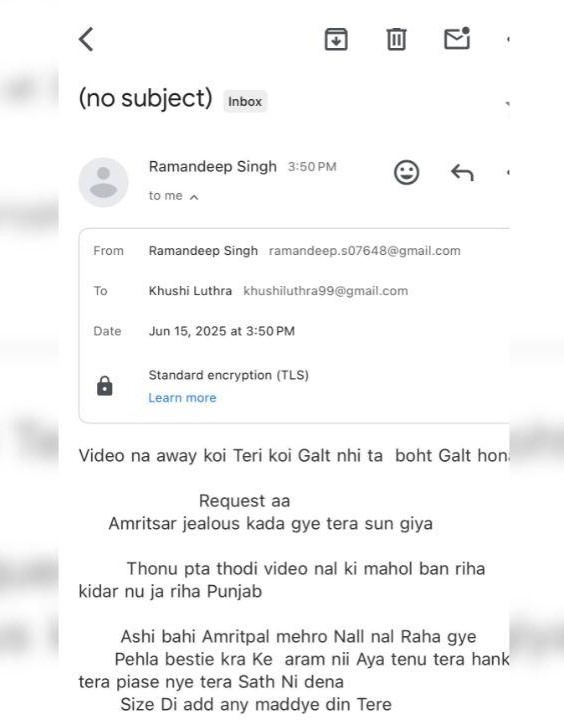The image size is (564, 720).
Task: Select sender email ramandeep.s07648@gmail.com
Action: point(365,251)
